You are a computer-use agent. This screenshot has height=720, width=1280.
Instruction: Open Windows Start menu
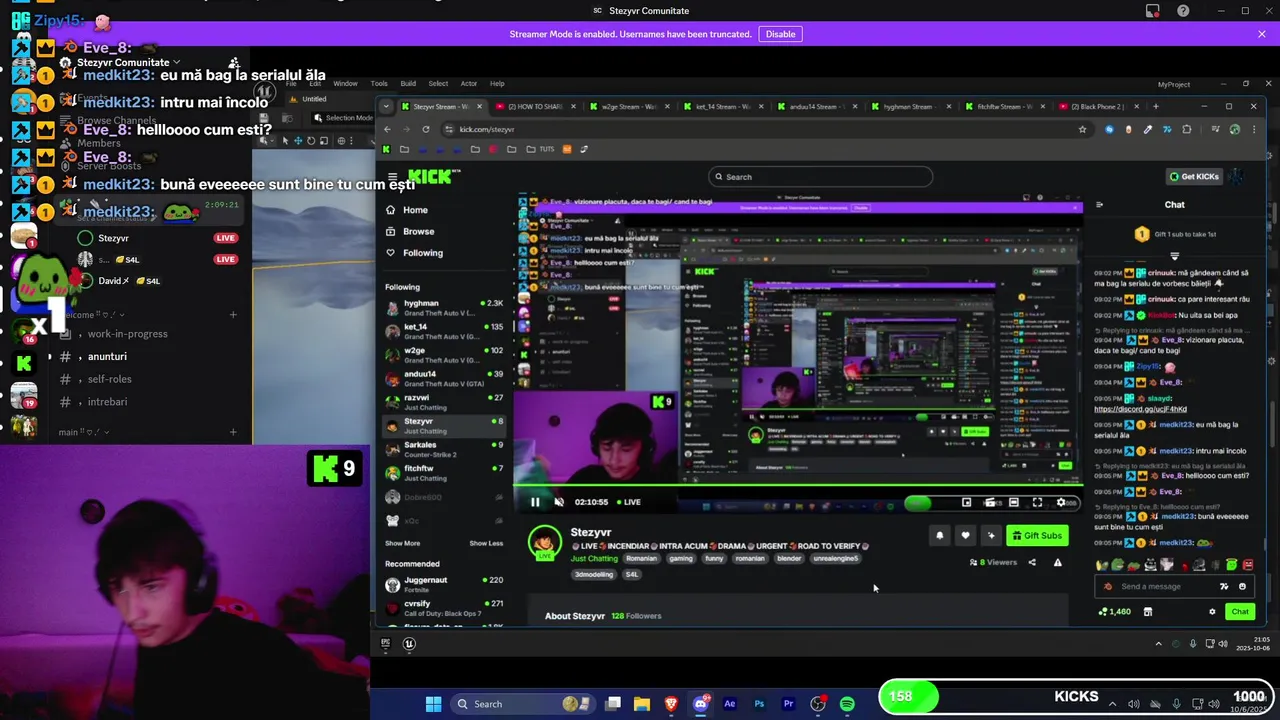pyautogui.click(x=433, y=704)
